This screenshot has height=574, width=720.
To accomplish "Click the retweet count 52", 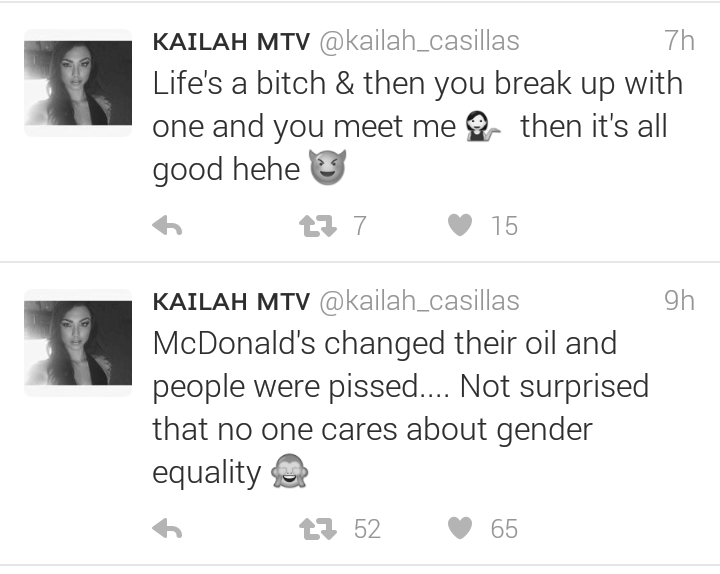I will [367, 529].
